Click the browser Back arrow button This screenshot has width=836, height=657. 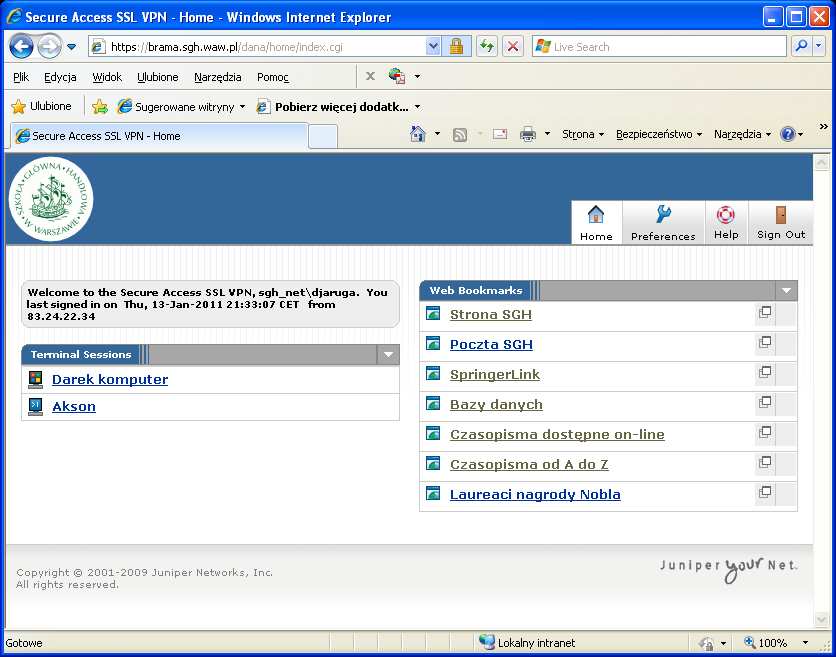[21, 46]
